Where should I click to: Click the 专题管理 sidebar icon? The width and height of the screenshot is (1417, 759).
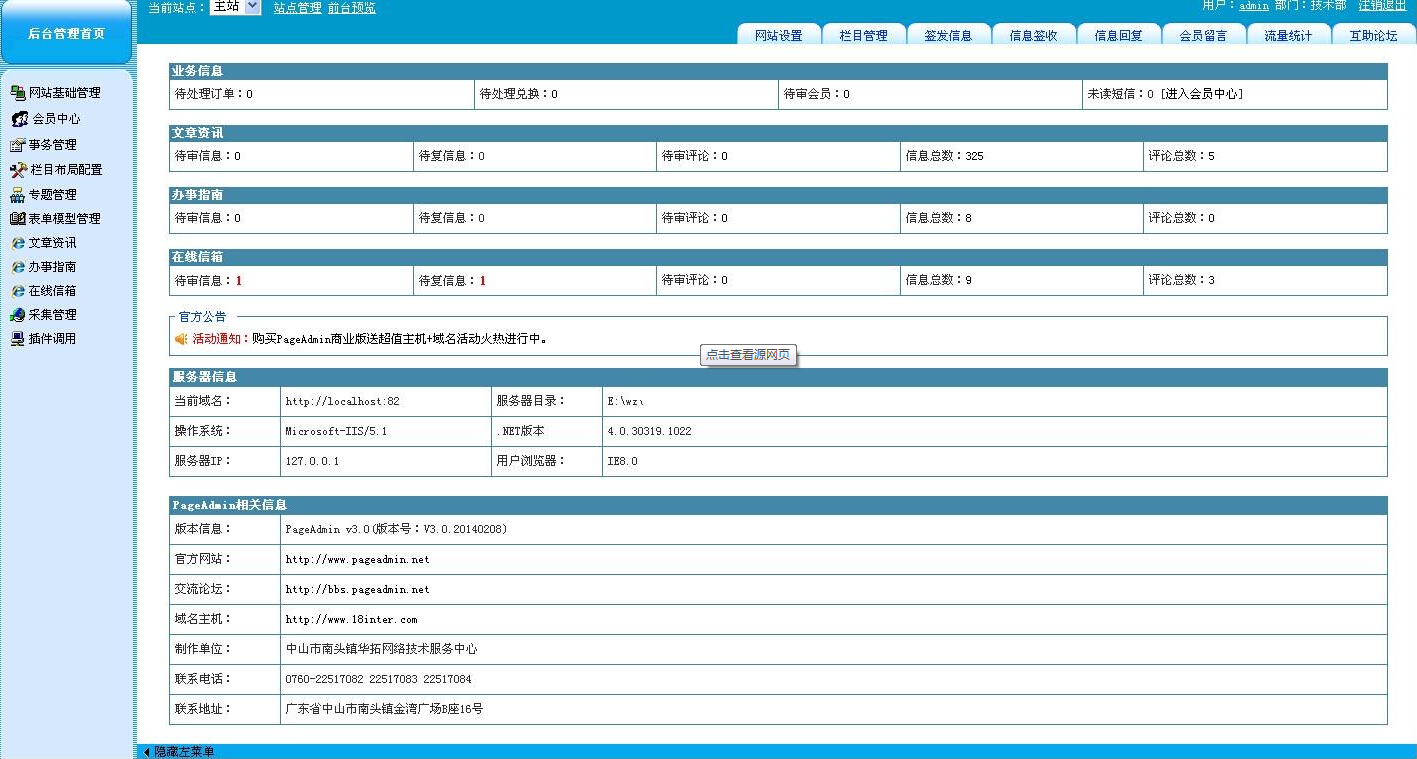[17, 195]
